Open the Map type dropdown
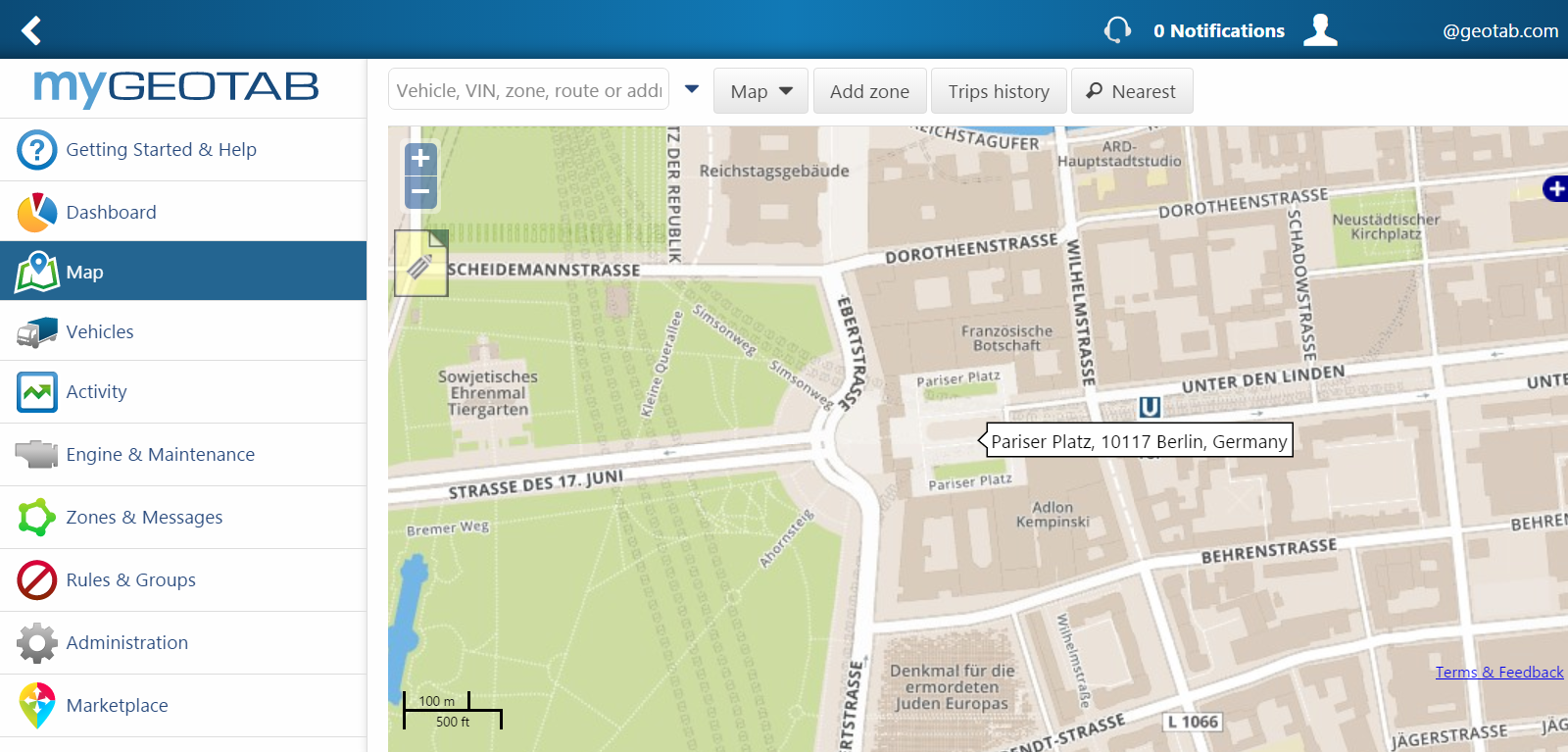Image resolution: width=1568 pixels, height=752 pixels. tap(760, 91)
